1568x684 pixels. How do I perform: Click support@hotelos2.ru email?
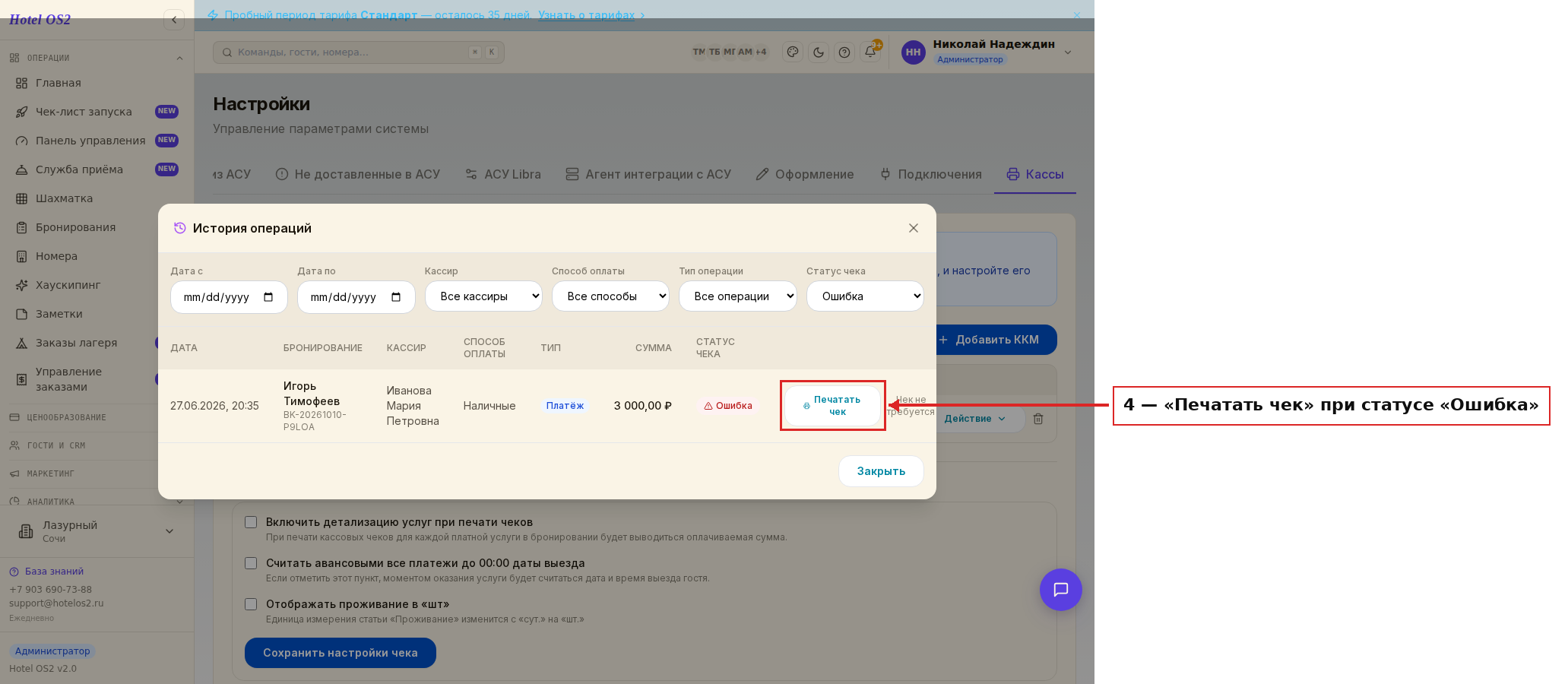click(x=56, y=603)
